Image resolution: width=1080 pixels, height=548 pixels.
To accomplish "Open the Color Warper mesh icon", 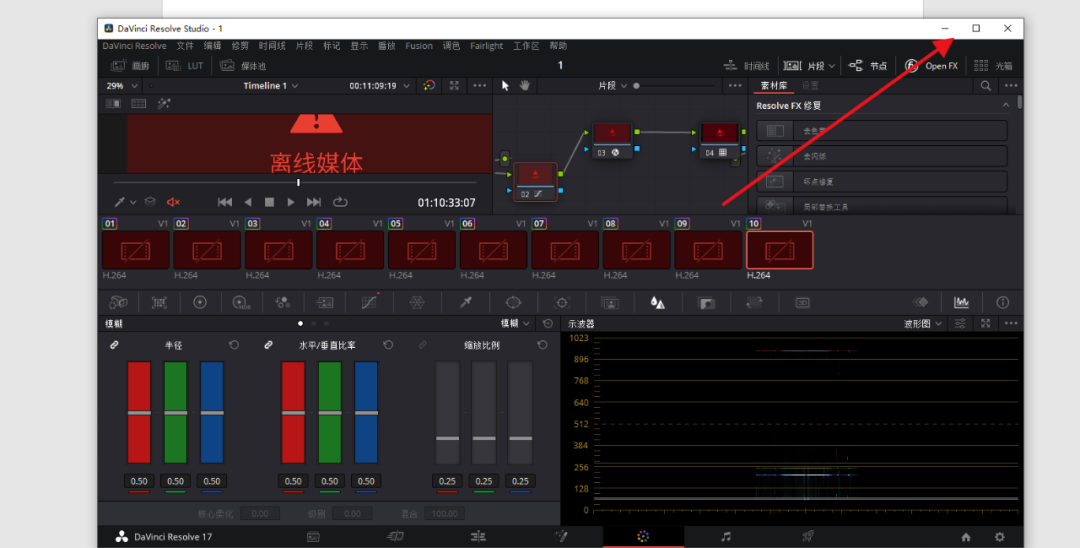I will (x=417, y=302).
